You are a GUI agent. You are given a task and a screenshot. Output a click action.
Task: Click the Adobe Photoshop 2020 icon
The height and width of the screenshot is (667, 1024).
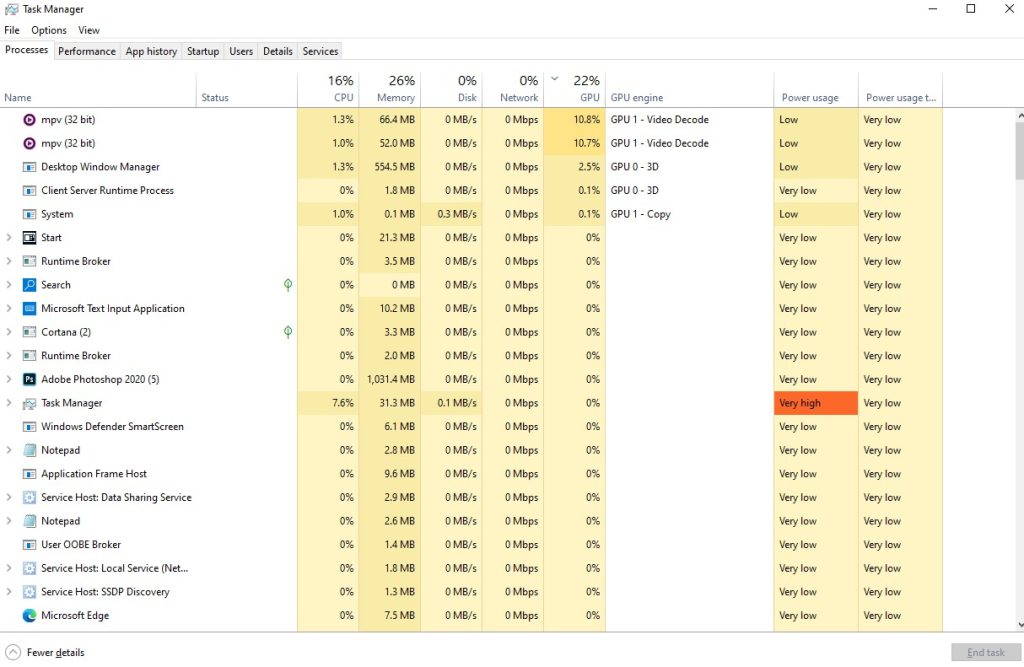pyautogui.click(x=29, y=379)
